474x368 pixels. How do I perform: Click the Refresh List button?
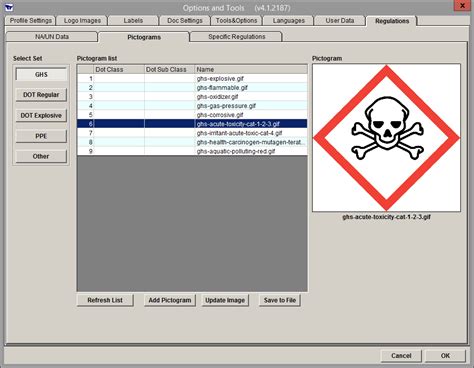(105, 300)
